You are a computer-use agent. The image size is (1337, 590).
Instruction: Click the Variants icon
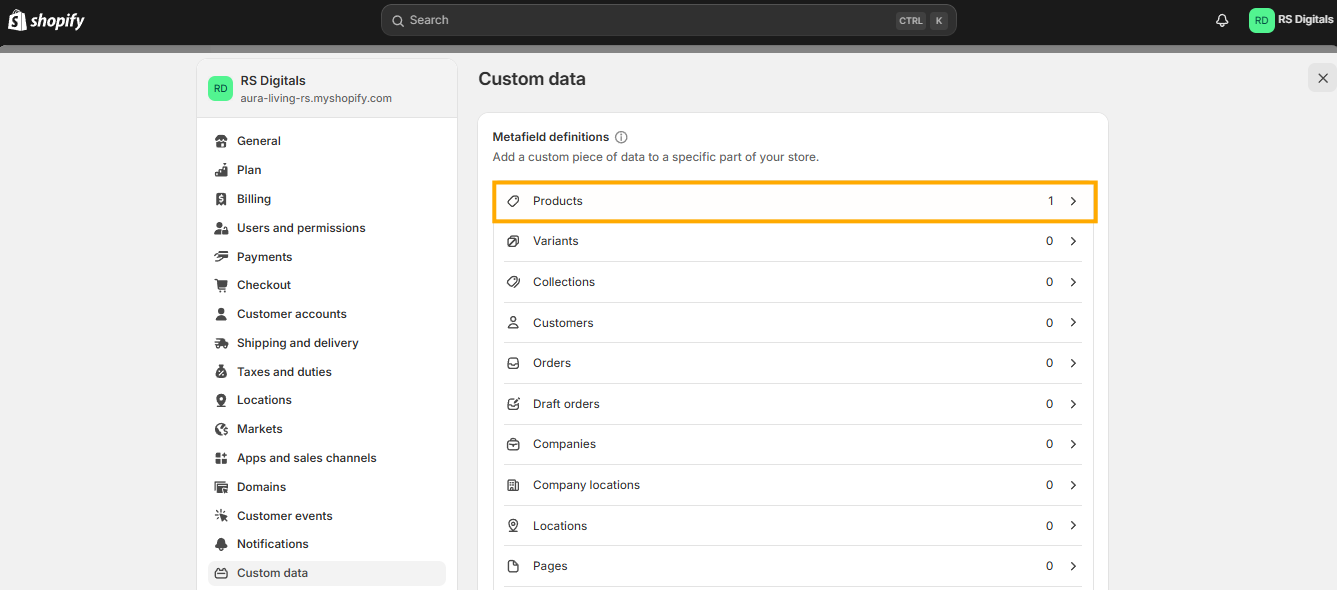pyautogui.click(x=513, y=241)
